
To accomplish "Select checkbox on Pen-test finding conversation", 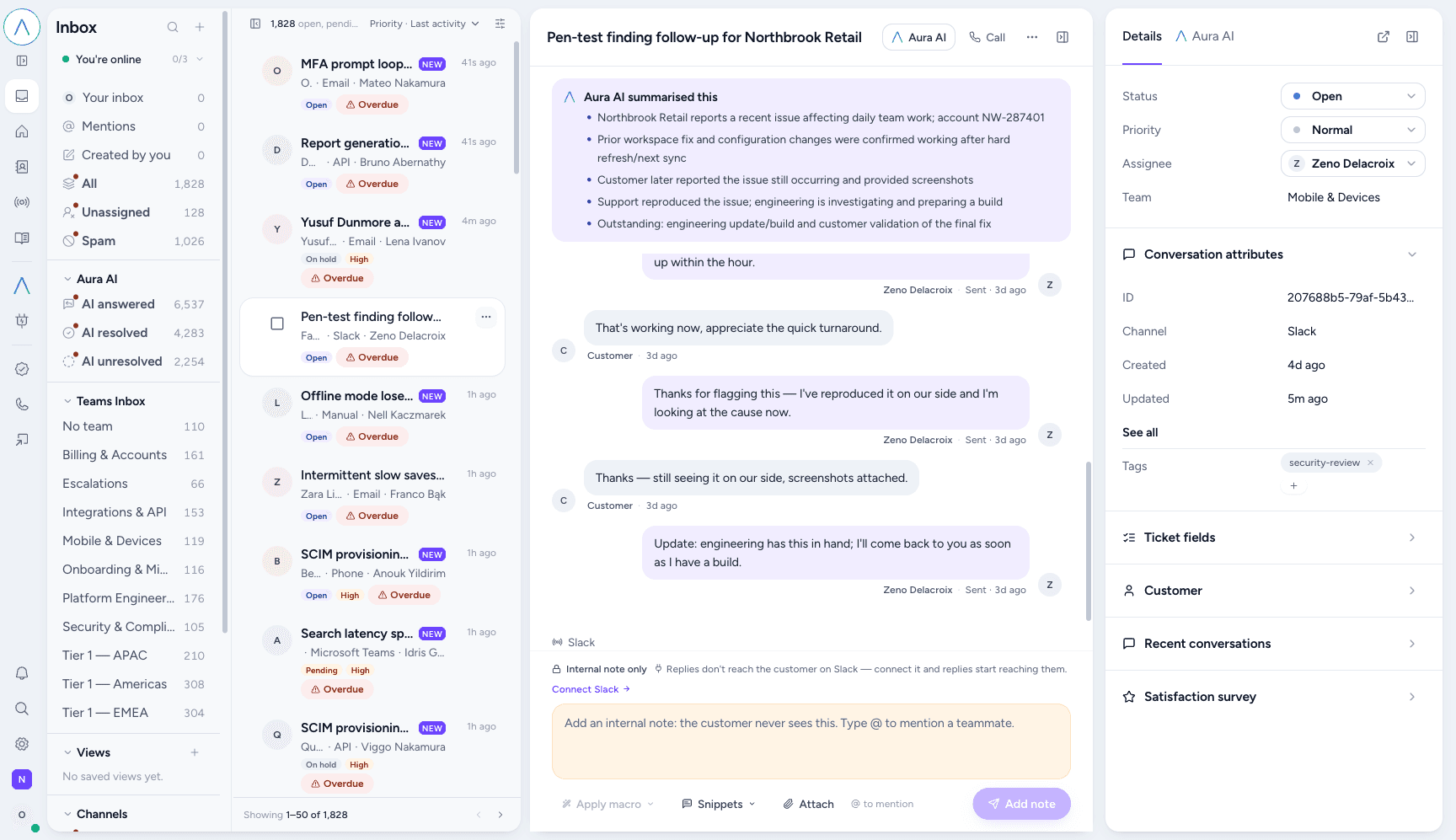I will [x=277, y=324].
